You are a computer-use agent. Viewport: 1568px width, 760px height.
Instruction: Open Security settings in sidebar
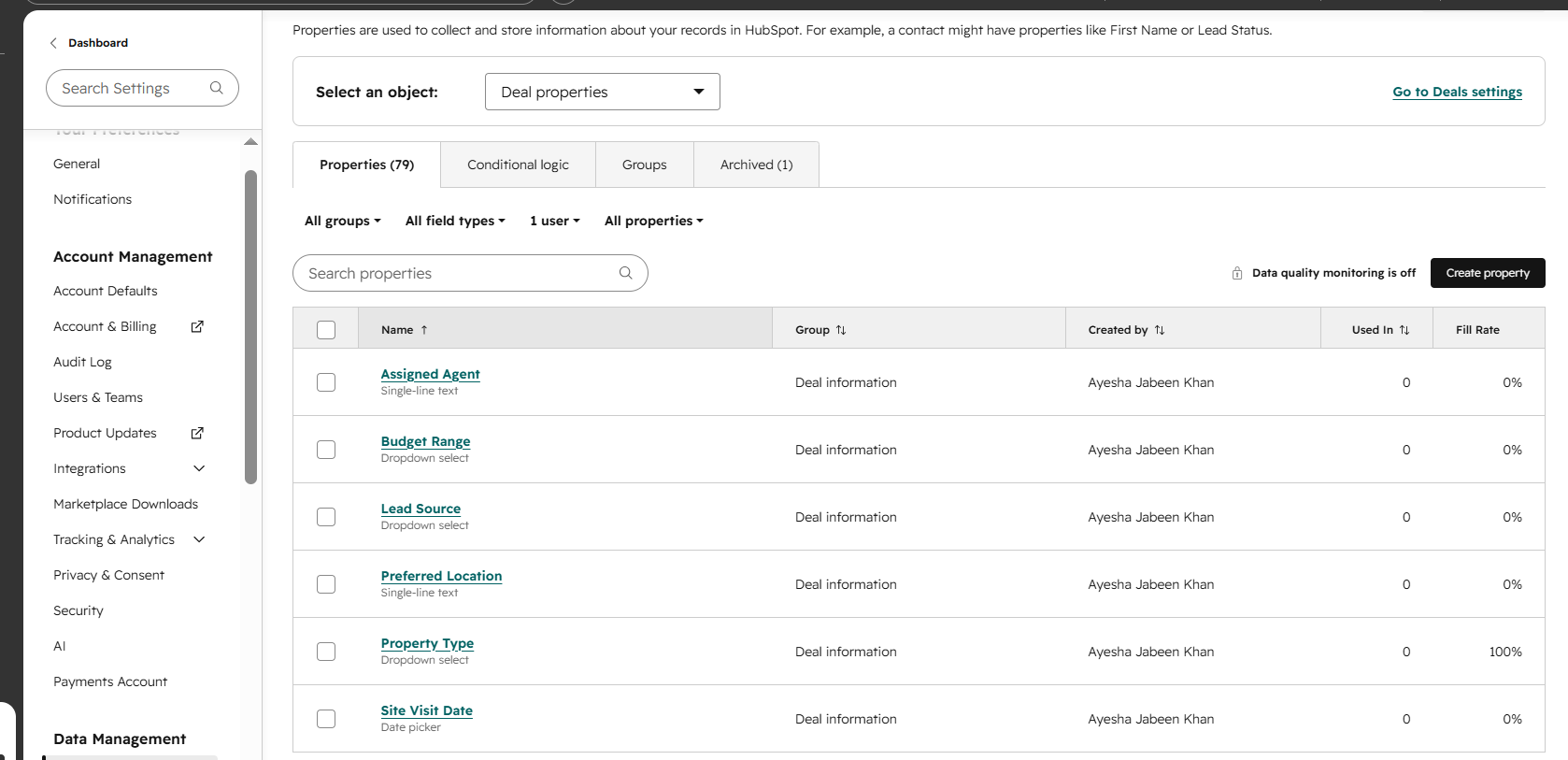[78, 610]
